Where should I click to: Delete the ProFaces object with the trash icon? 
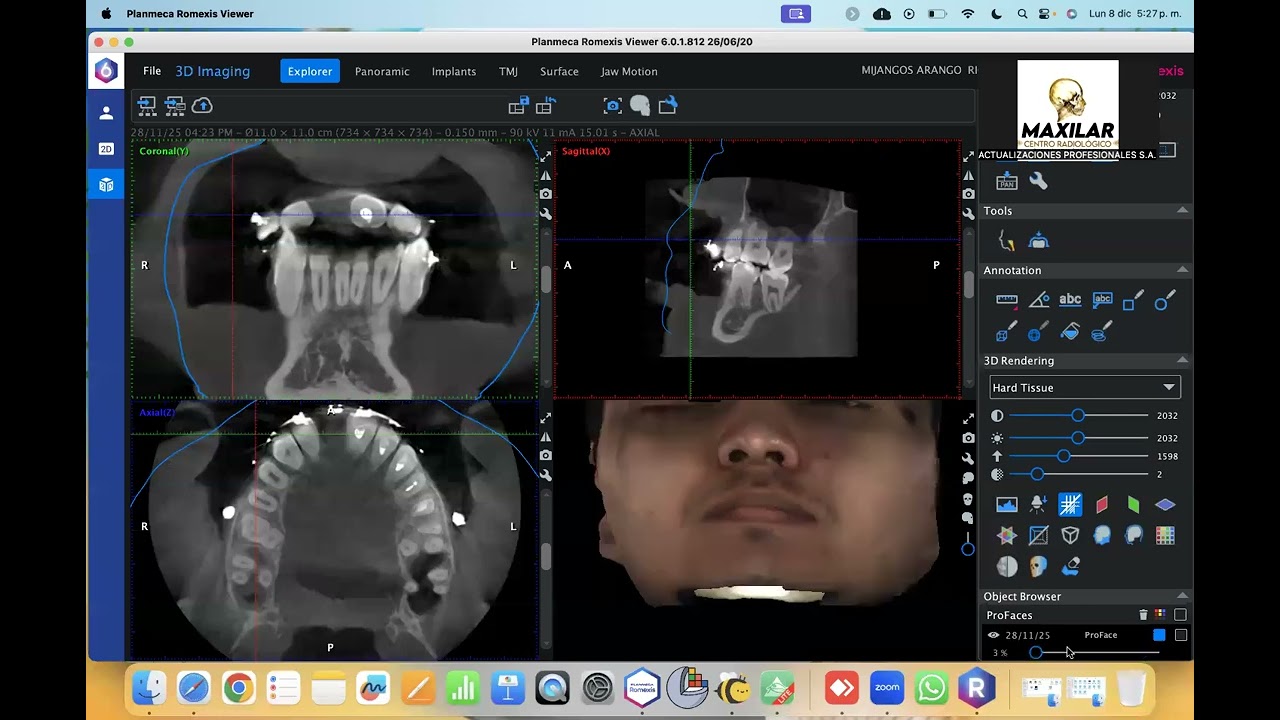click(x=1143, y=615)
